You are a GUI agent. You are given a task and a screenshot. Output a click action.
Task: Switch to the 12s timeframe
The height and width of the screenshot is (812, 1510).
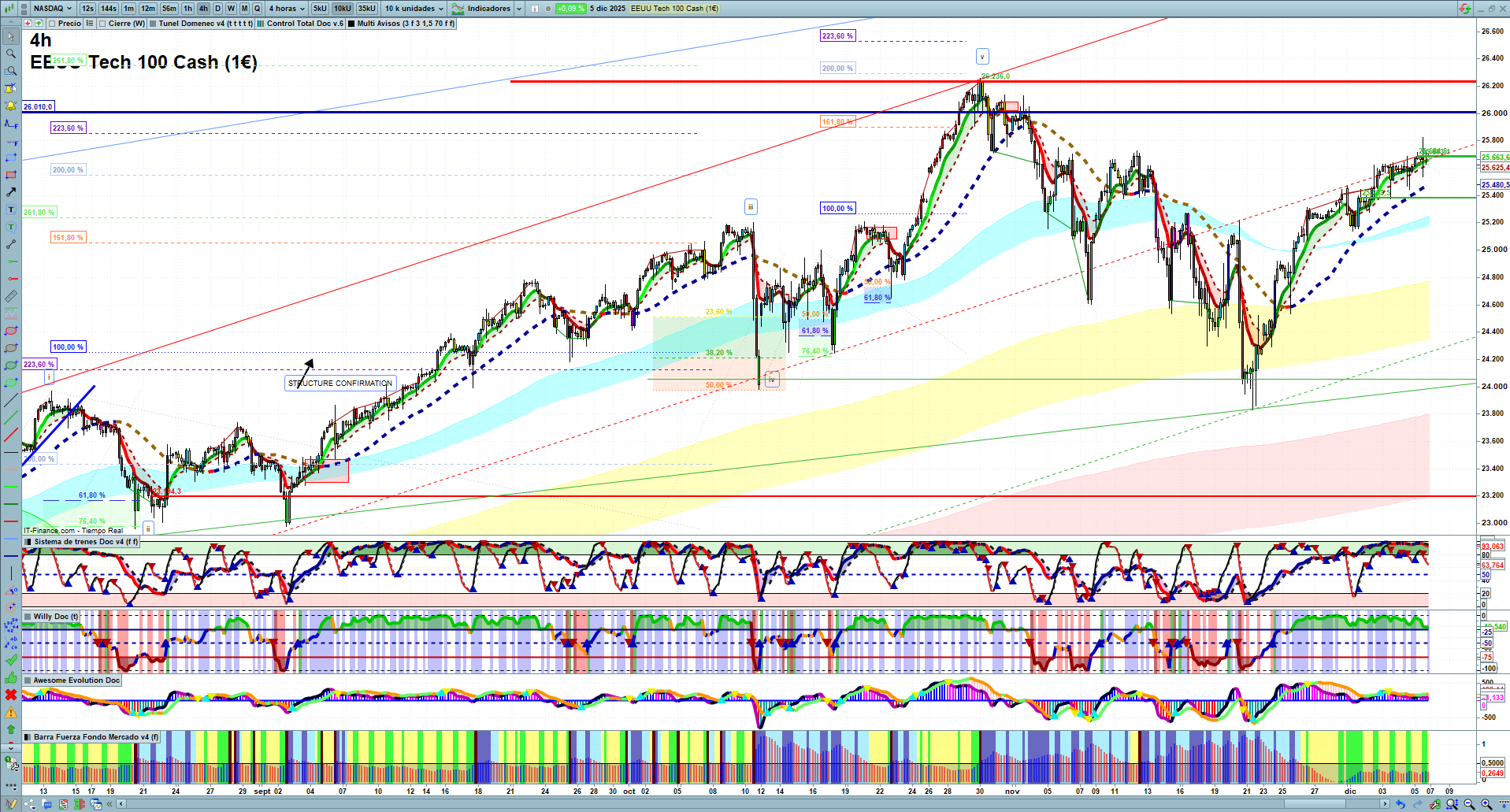click(87, 9)
